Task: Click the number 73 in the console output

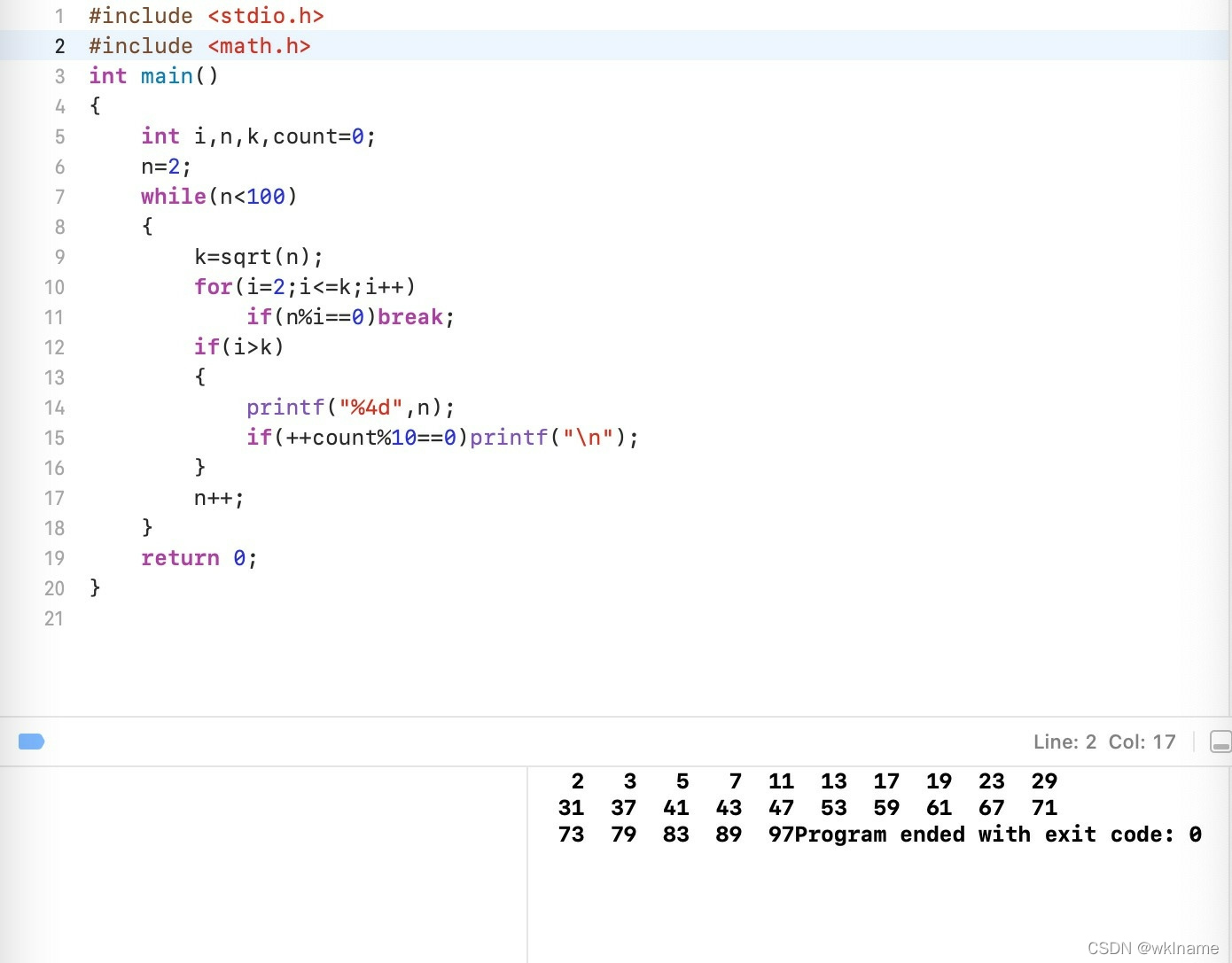Action: coord(572,835)
